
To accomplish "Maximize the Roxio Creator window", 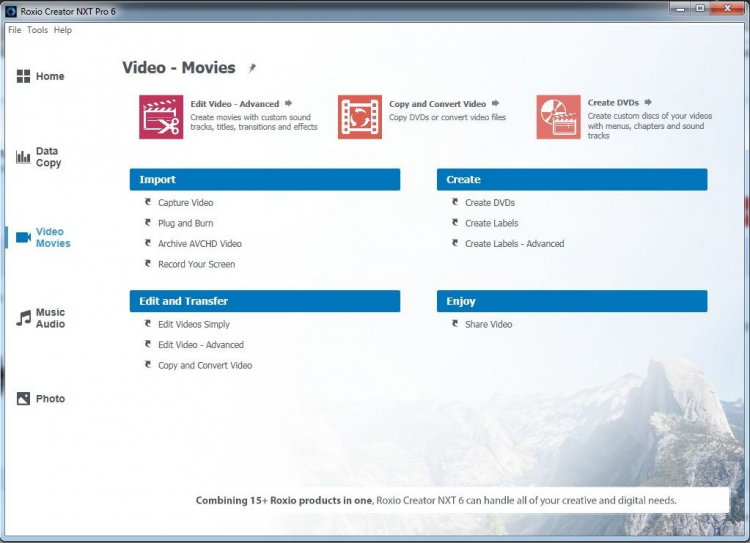I will click(x=700, y=8).
